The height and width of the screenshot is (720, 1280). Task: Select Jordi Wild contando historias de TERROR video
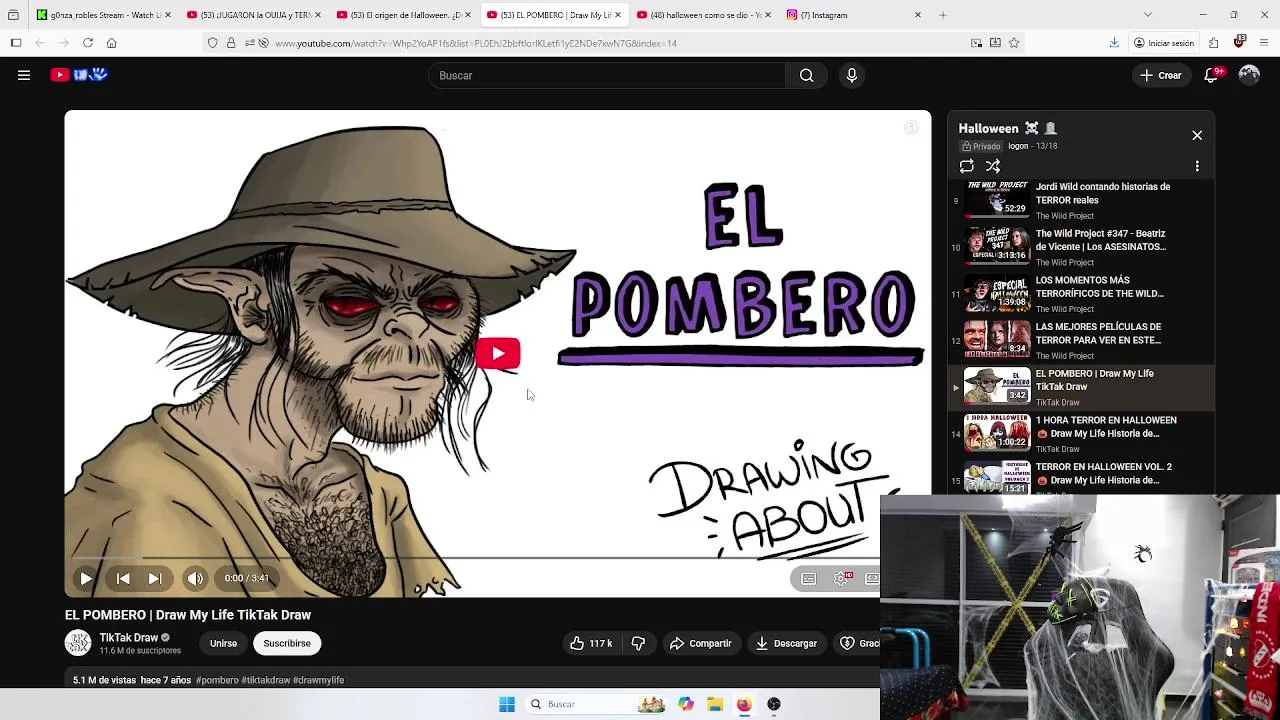point(1081,200)
